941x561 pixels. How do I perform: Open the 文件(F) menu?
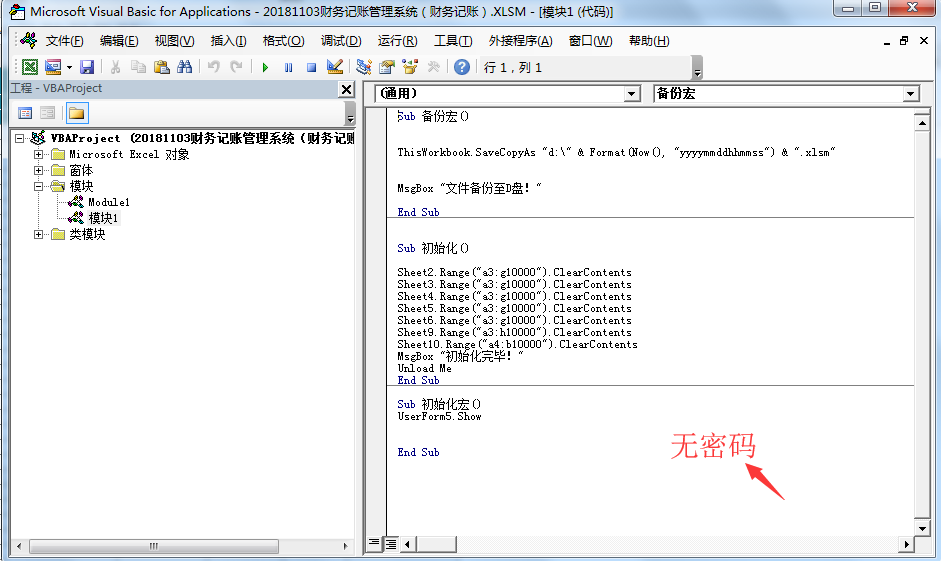coord(64,41)
